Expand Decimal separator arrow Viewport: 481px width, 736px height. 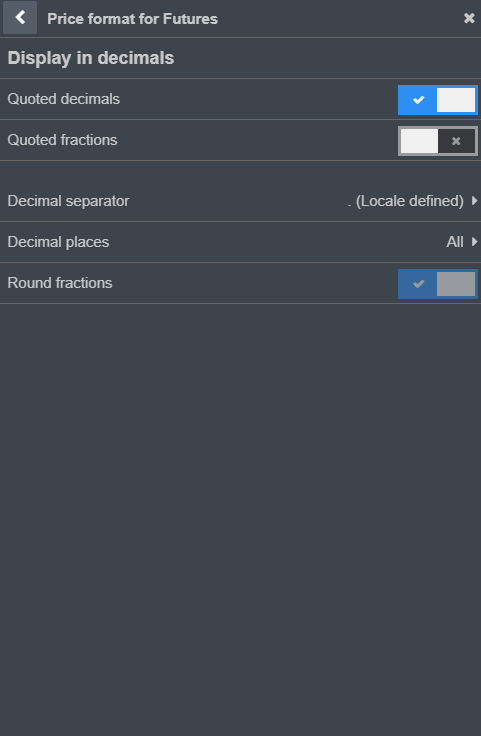coord(474,201)
